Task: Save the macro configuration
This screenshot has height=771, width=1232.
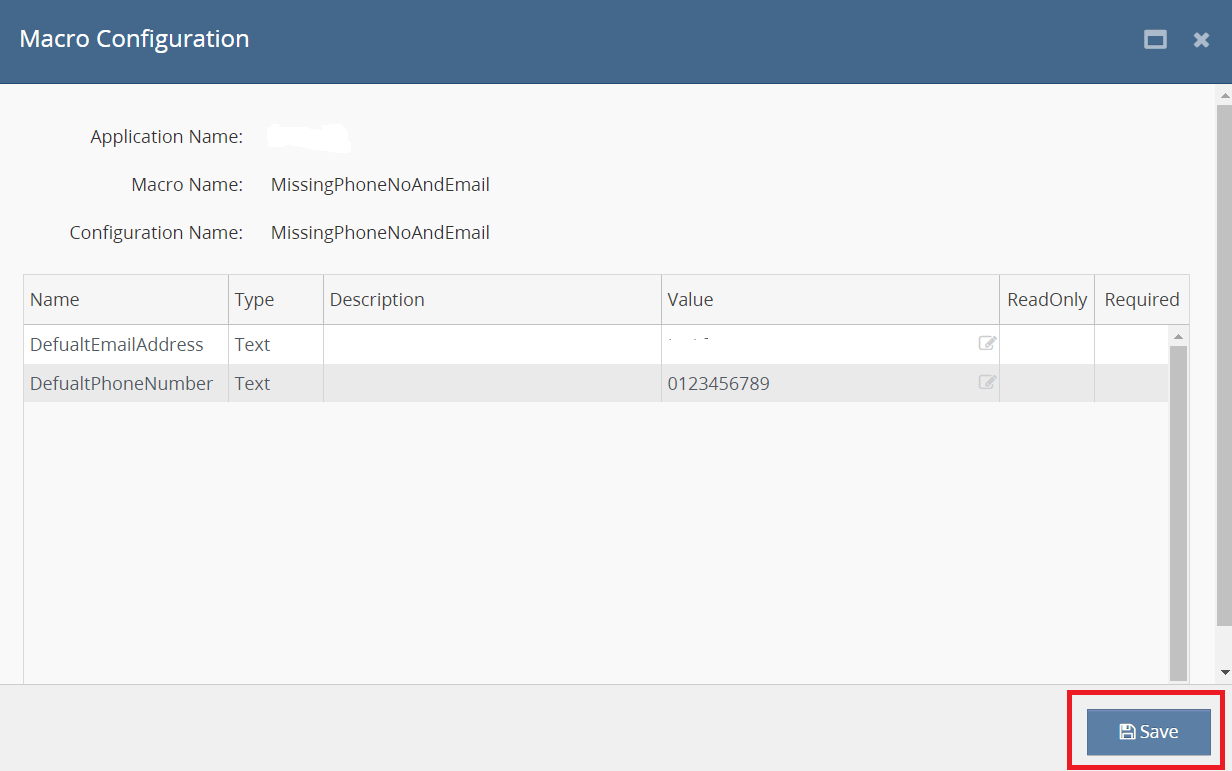Action: [x=1148, y=732]
